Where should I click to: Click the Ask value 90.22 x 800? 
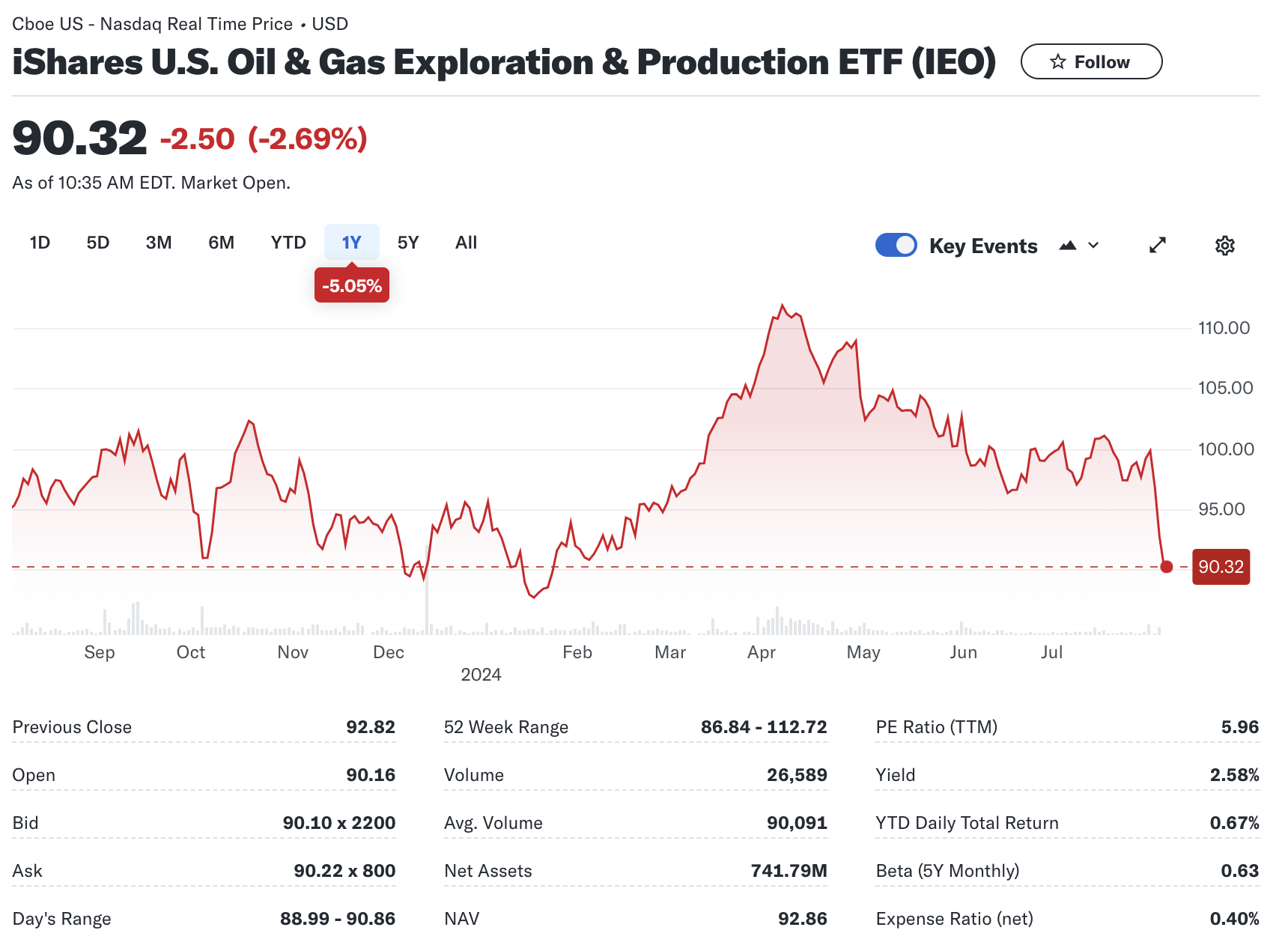point(344,871)
